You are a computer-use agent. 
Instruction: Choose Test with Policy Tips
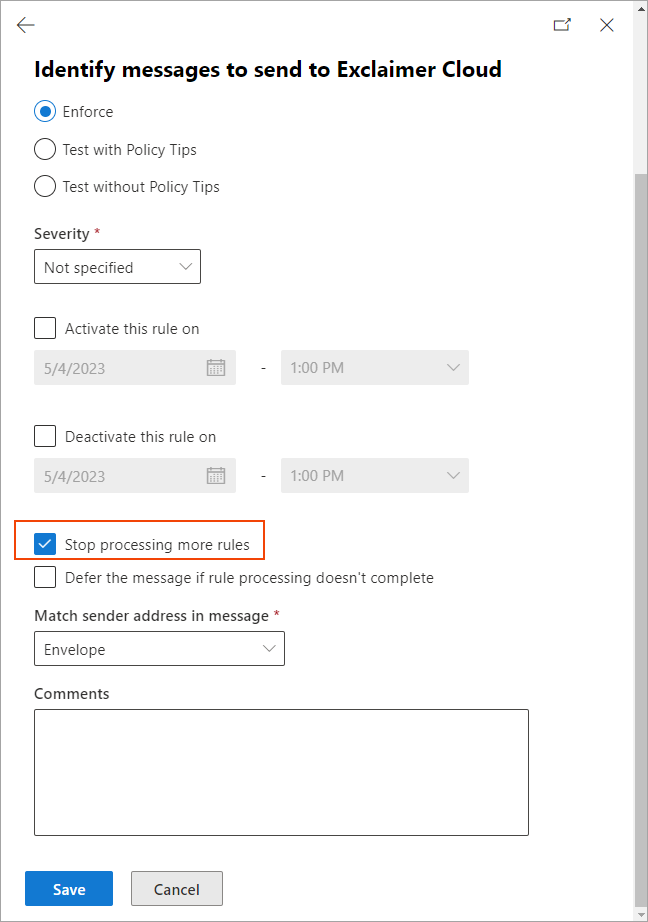[44, 149]
